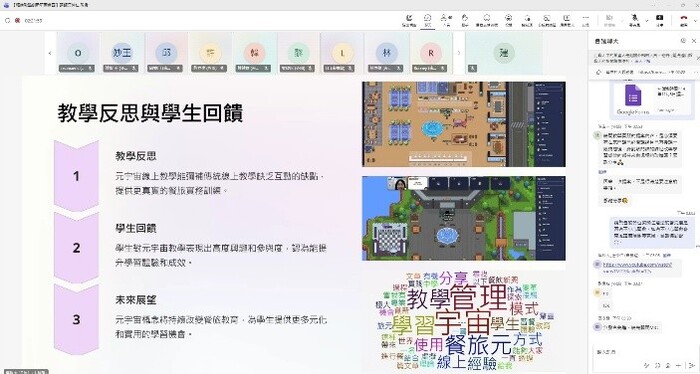Click the Share screen button

(x=659, y=20)
